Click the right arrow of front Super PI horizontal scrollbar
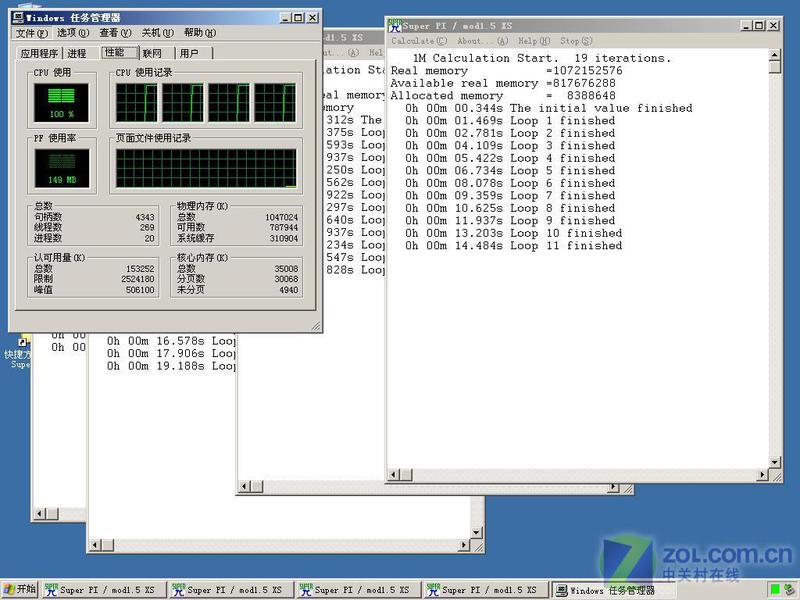The image size is (800, 600). (762, 475)
